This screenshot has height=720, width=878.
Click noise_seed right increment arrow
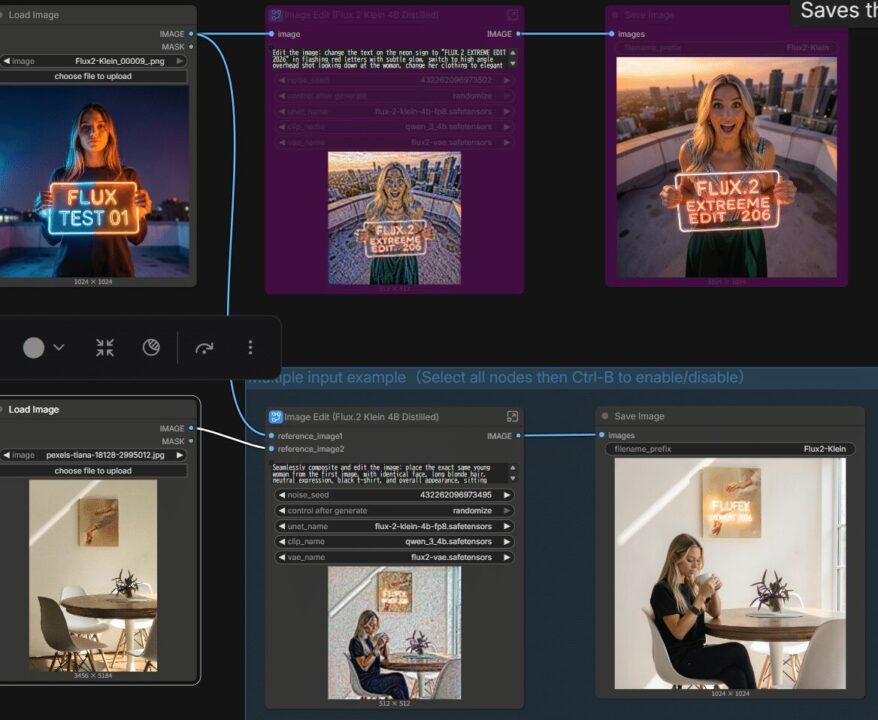(507, 495)
